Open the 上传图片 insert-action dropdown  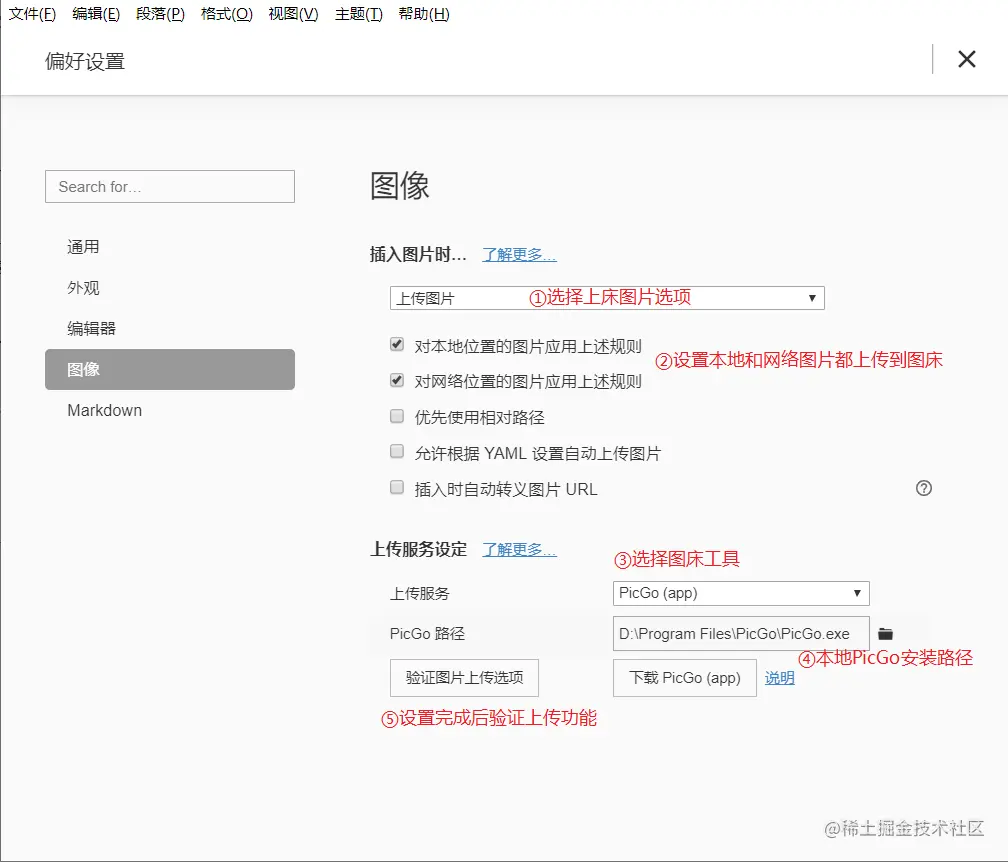(607, 298)
